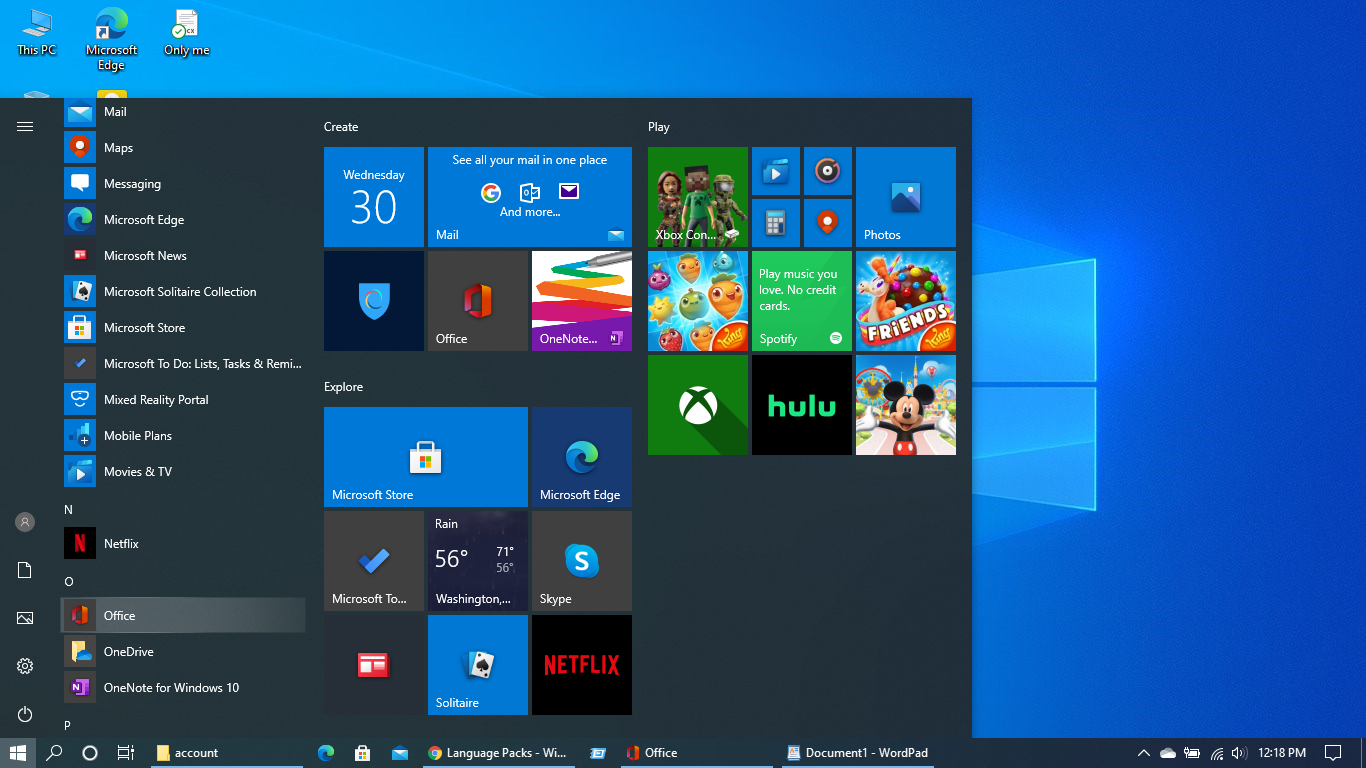
Task: Open the Photos tile
Action: pos(906,197)
